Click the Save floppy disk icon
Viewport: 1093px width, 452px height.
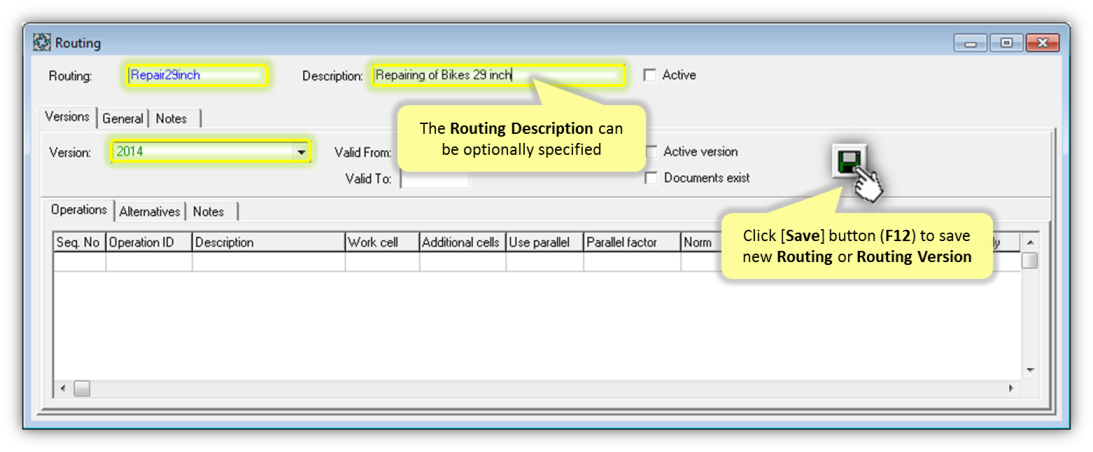pos(849,161)
